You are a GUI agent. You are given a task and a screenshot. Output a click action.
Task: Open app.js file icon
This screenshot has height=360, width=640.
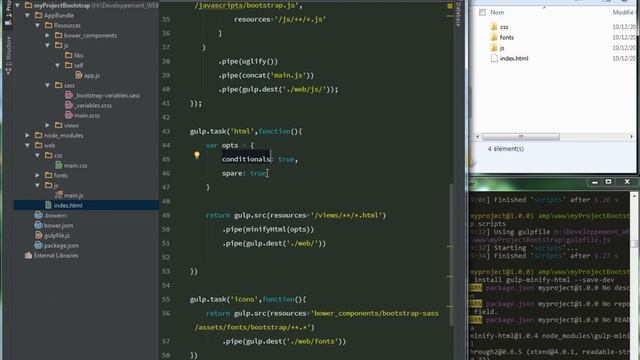tap(79, 75)
